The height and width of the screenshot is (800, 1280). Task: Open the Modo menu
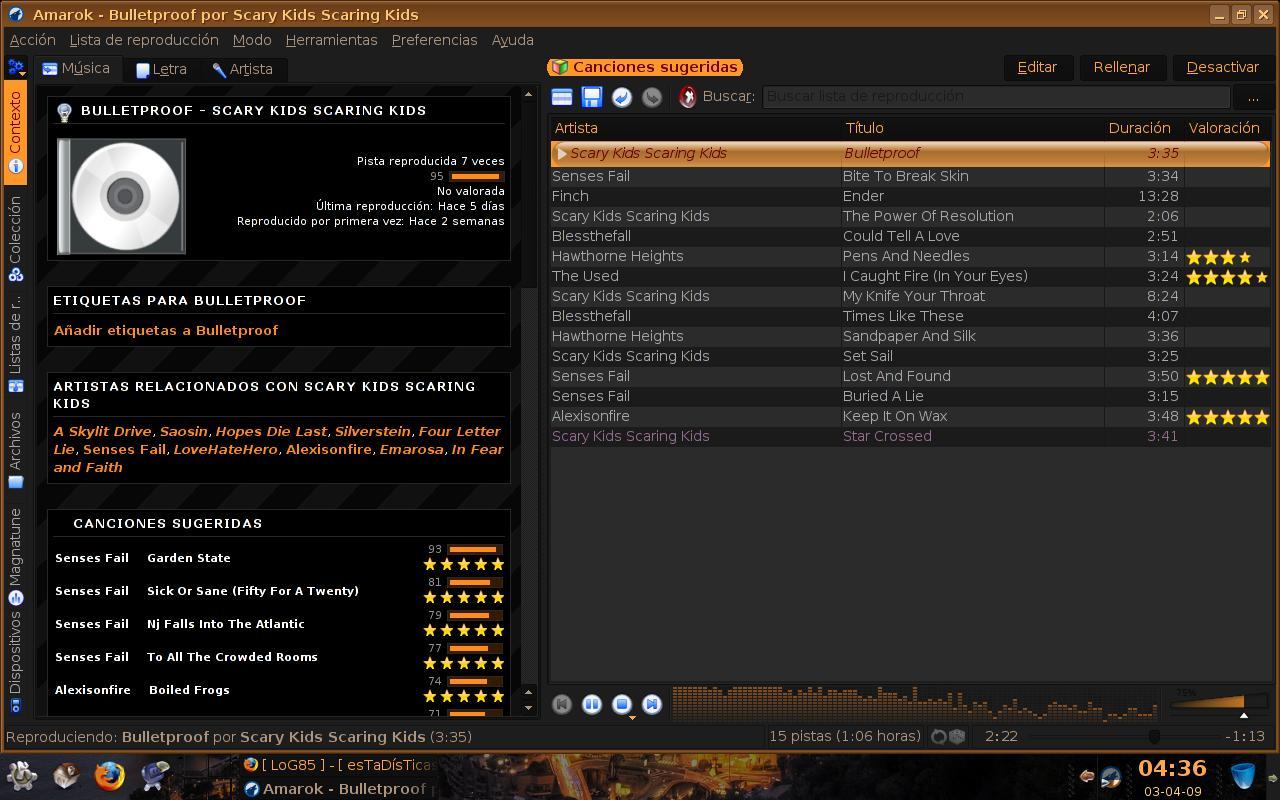click(x=252, y=40)
